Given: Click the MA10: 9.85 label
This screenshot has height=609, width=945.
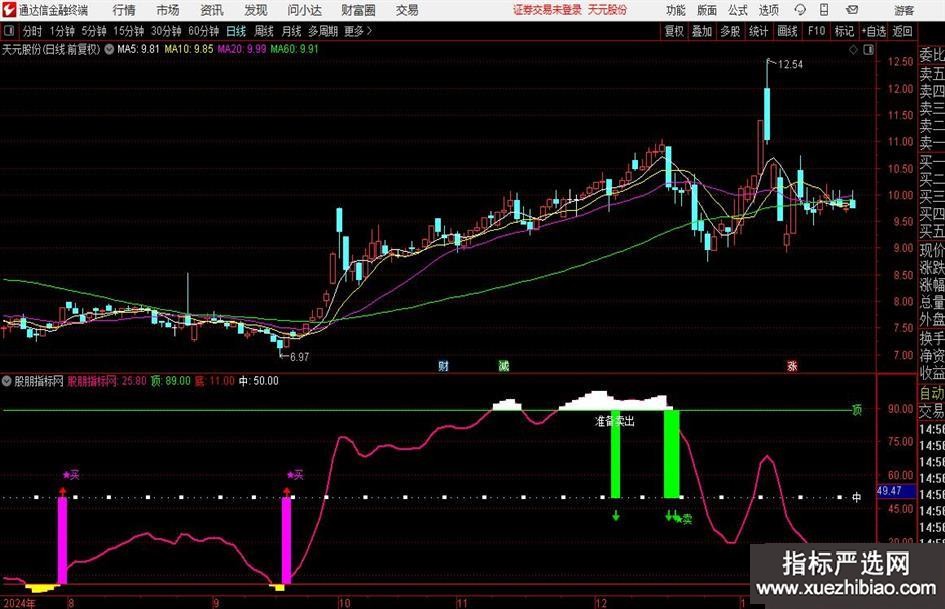Looking at the screenshot, I should pyautogui.click(x=189, y=49).
